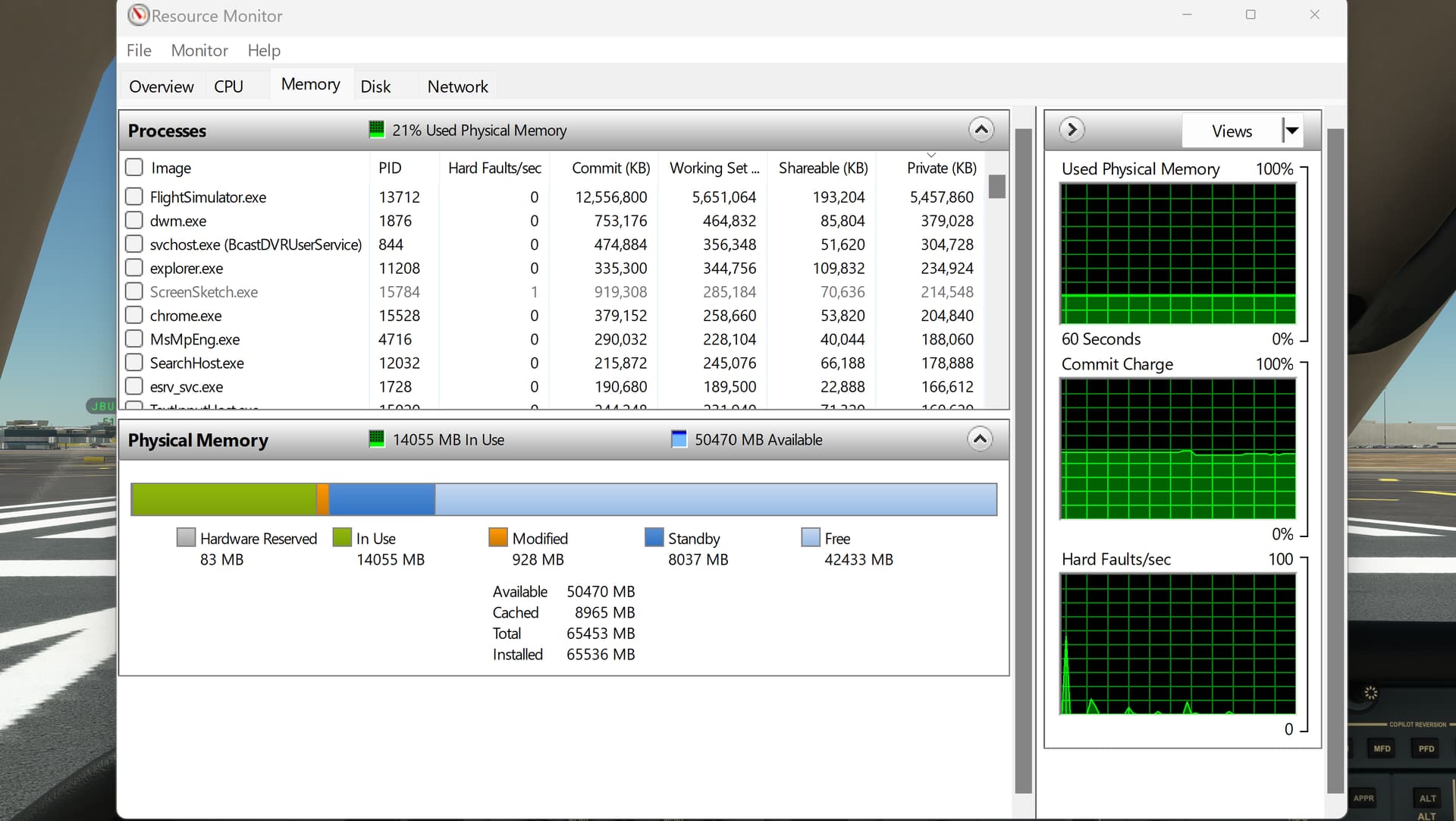The image size is (1456, 821).
Task: Check the FlightSimulator.exe process checkbox
Action: [134, 196]
